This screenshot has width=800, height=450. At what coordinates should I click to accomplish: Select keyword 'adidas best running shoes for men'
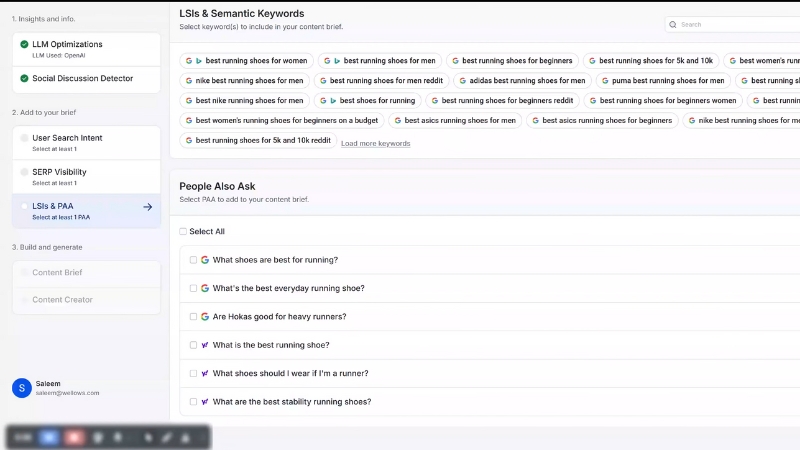[522, 81]
